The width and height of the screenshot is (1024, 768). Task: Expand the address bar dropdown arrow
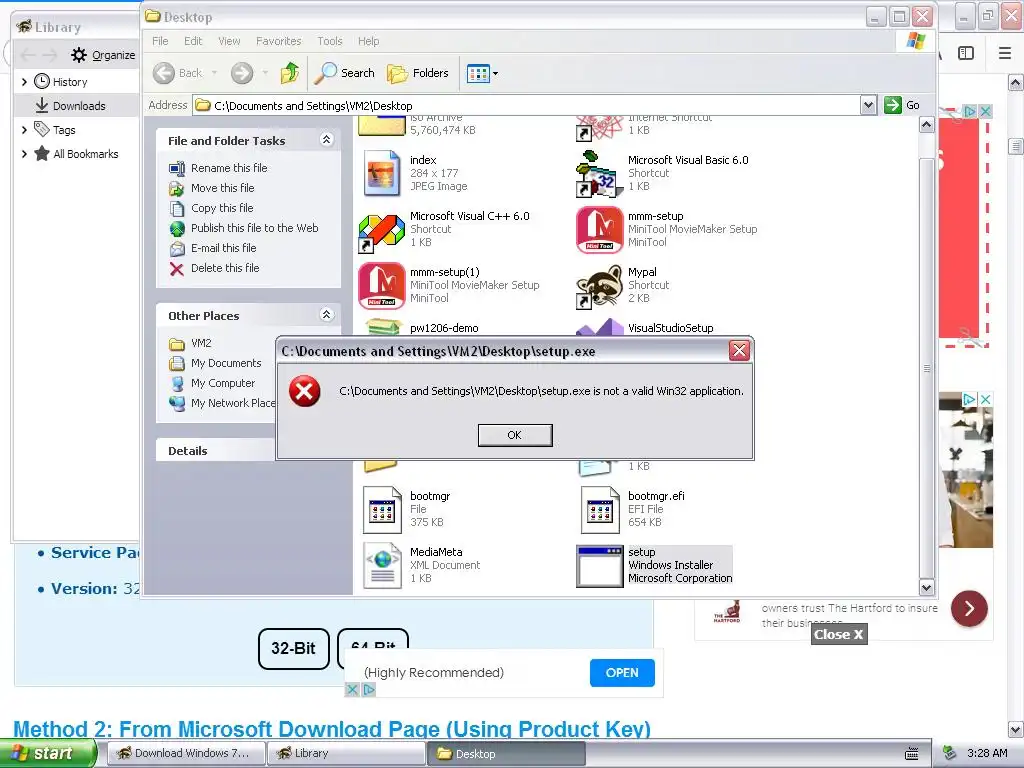pos(868,105)
